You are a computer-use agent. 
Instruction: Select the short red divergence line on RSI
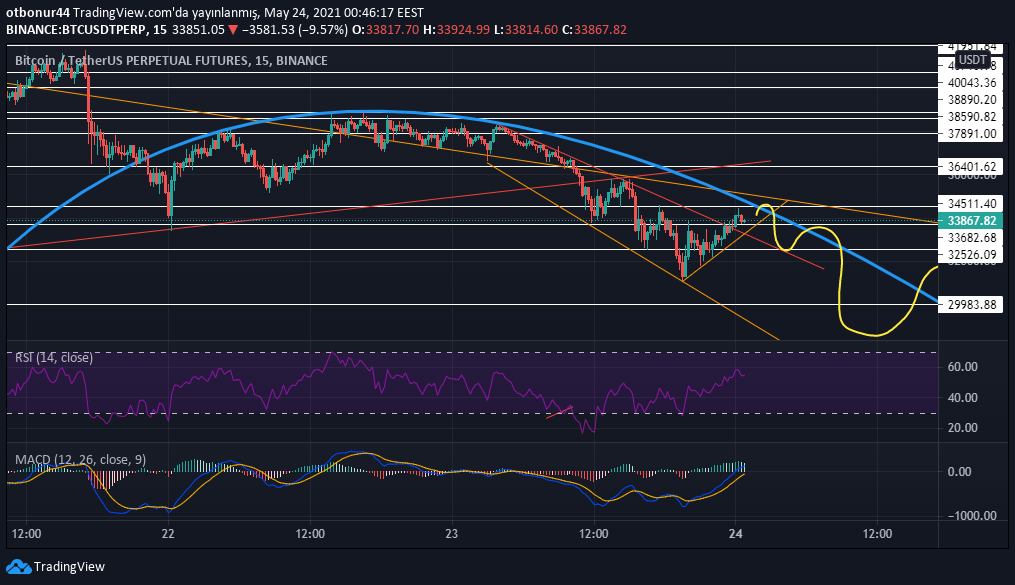pos(559,412)
